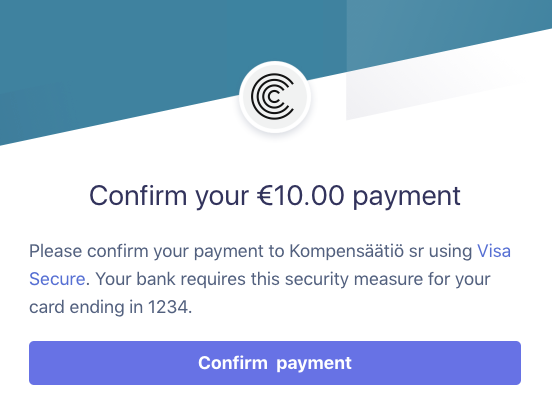Click the word Secure in the link
The height and width of the screenshot is (400, 552).
coord(57,279)
